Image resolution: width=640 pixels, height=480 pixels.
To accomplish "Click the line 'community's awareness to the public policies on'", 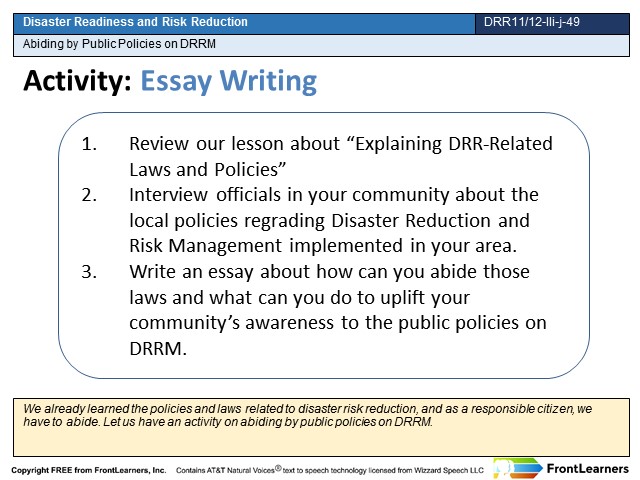I will tap(338, 323).
